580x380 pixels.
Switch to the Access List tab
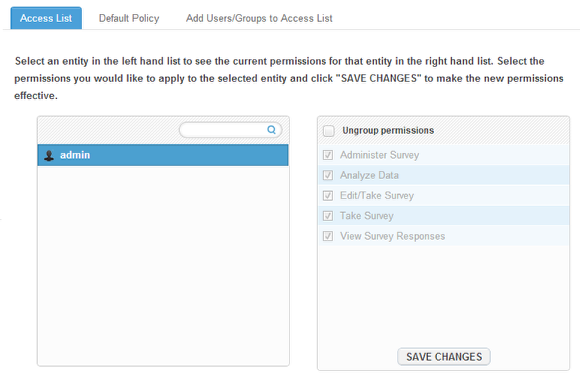click(x=46, y=18)
